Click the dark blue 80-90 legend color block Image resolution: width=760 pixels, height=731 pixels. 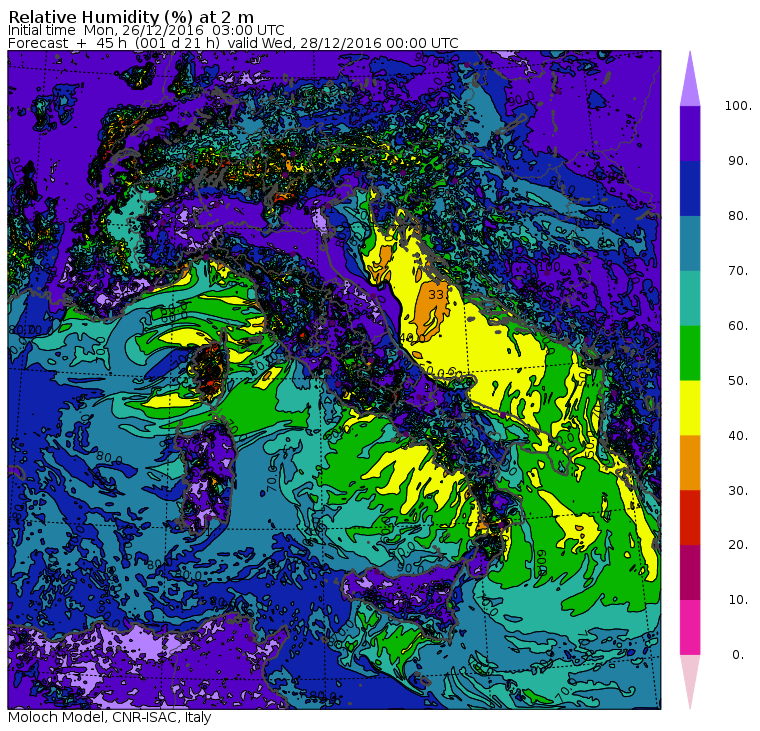(x=690, y=188)
